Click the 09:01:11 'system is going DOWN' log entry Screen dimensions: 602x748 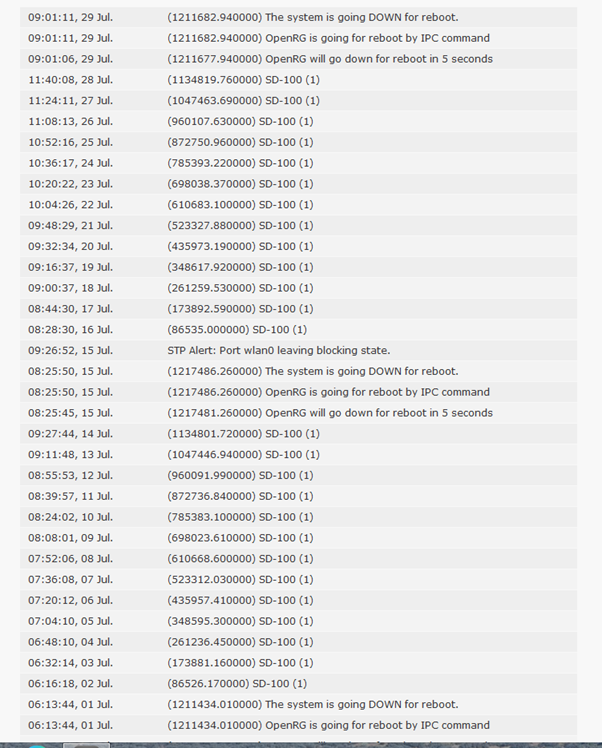[x=313, y=17]
